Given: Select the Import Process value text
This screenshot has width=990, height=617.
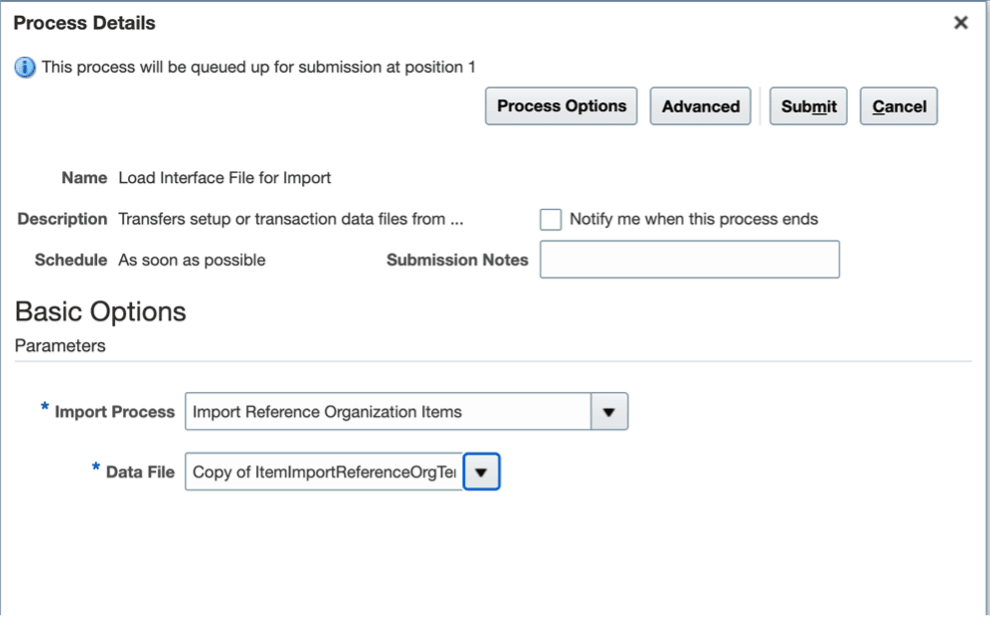Looking at the screenshot, I should tap(330, 411).
